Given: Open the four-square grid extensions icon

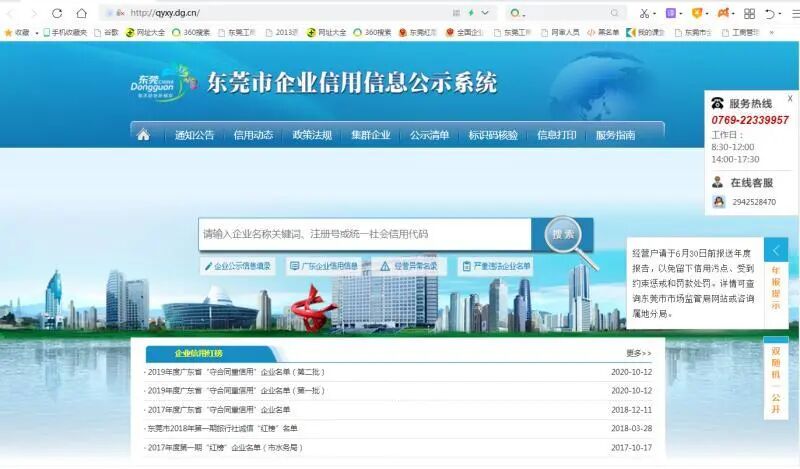Looking at the screenshot, I should coord(749,14).
